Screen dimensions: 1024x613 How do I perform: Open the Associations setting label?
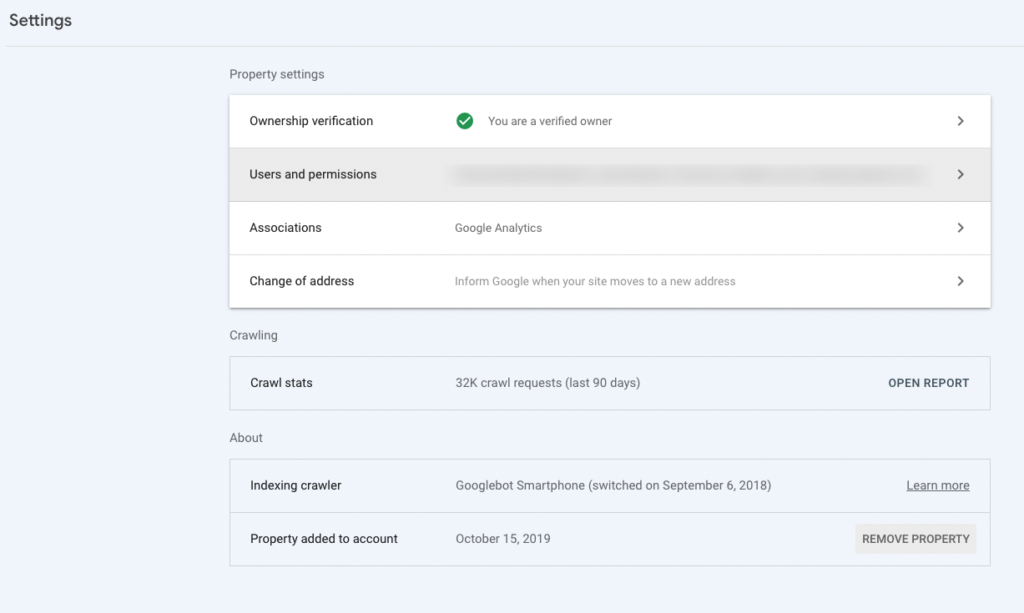point(285,228)
